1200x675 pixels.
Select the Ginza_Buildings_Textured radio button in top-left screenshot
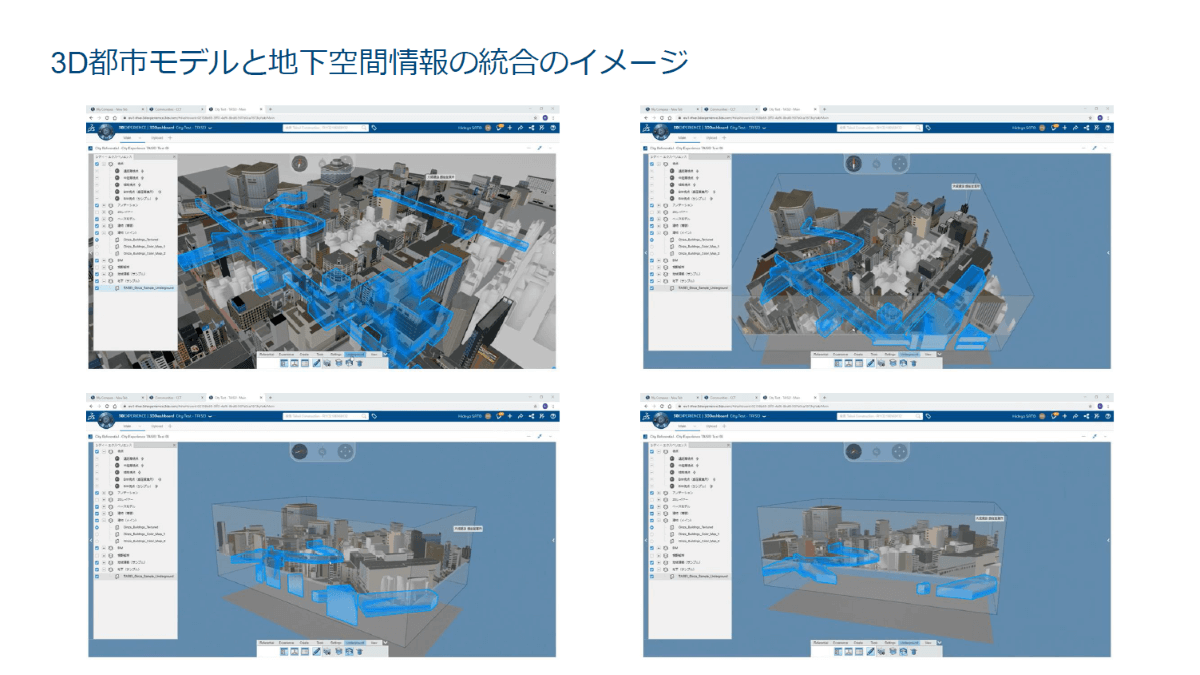click(97, 240)
